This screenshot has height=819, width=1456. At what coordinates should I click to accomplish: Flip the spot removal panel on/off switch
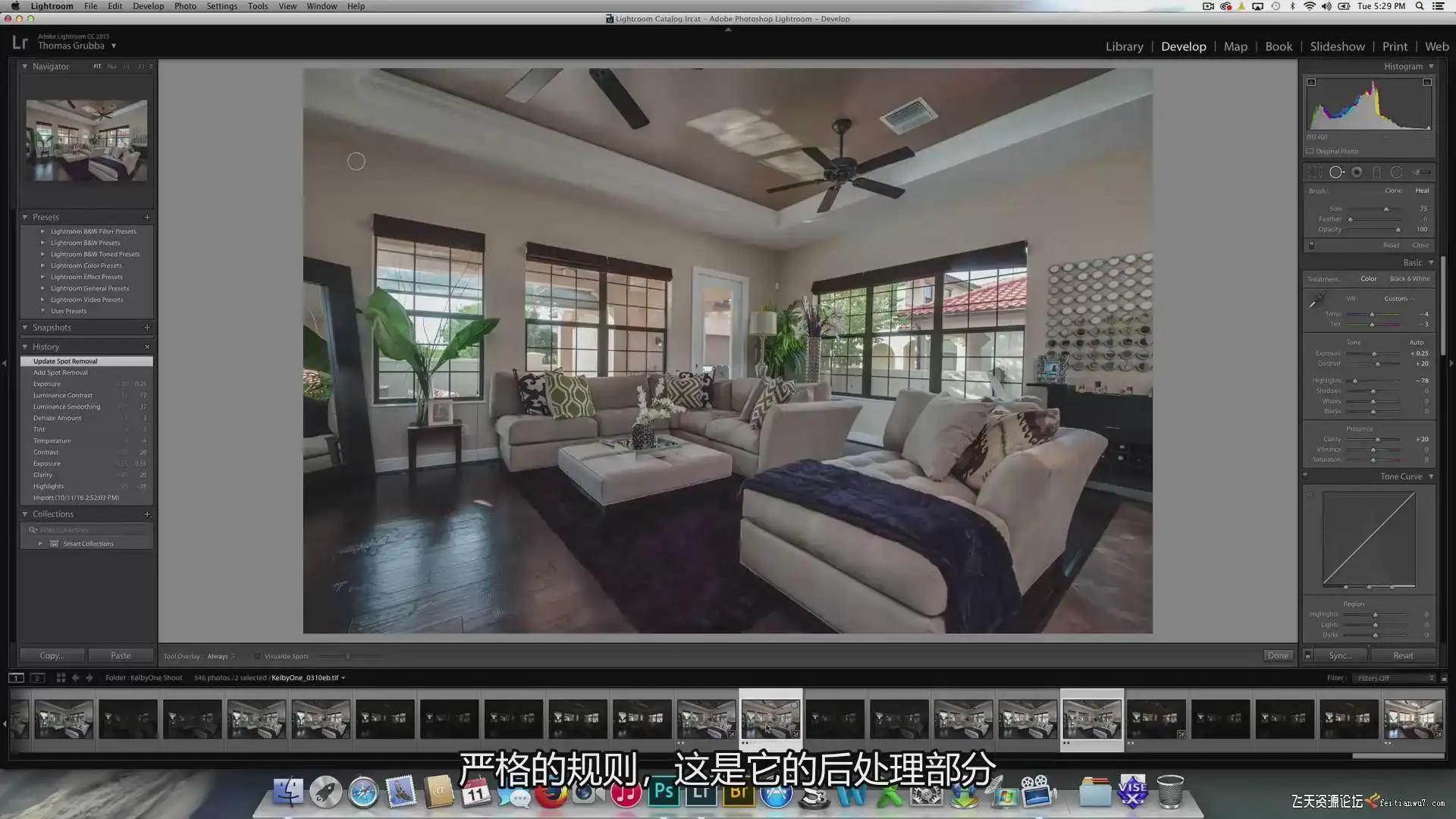click(1311, 245)
